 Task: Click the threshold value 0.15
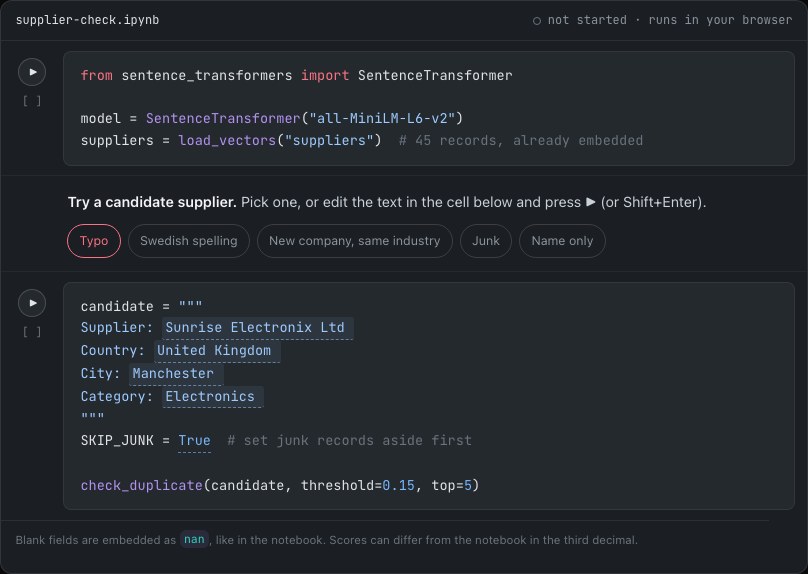pos(398,485)
